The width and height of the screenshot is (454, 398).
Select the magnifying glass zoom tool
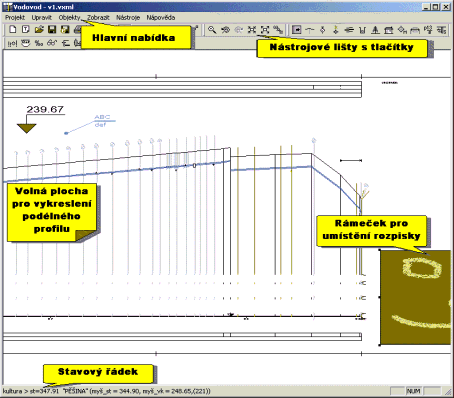point(212,30)
